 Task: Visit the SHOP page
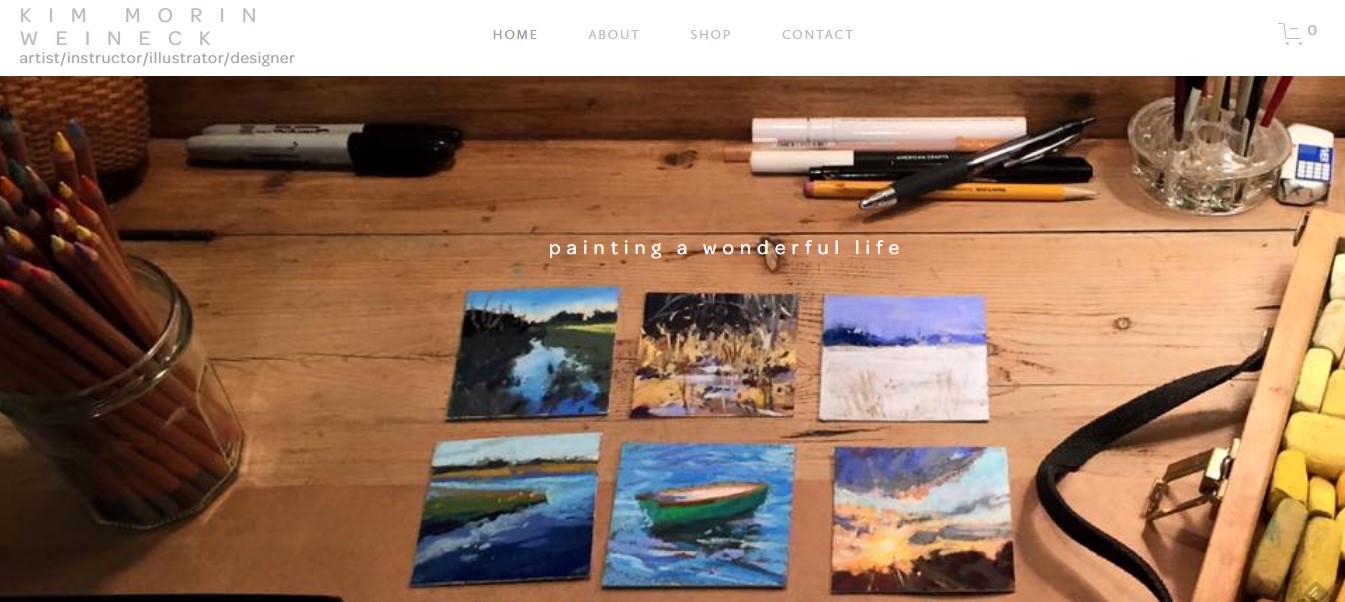[x=711, y=35]
